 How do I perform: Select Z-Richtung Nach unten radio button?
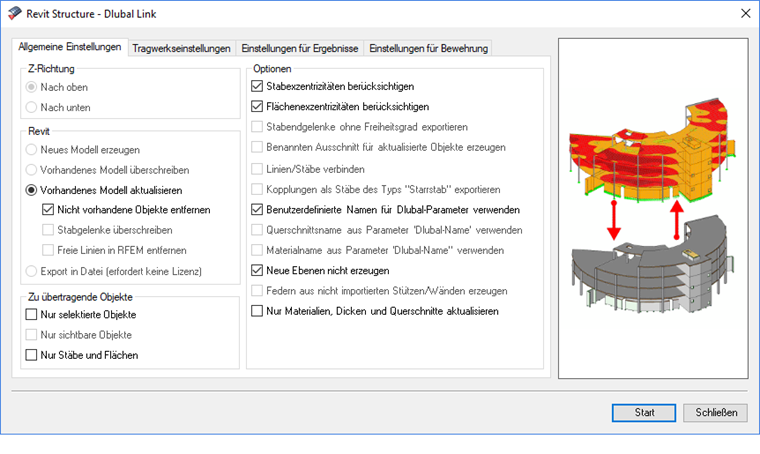click(32, 108)
